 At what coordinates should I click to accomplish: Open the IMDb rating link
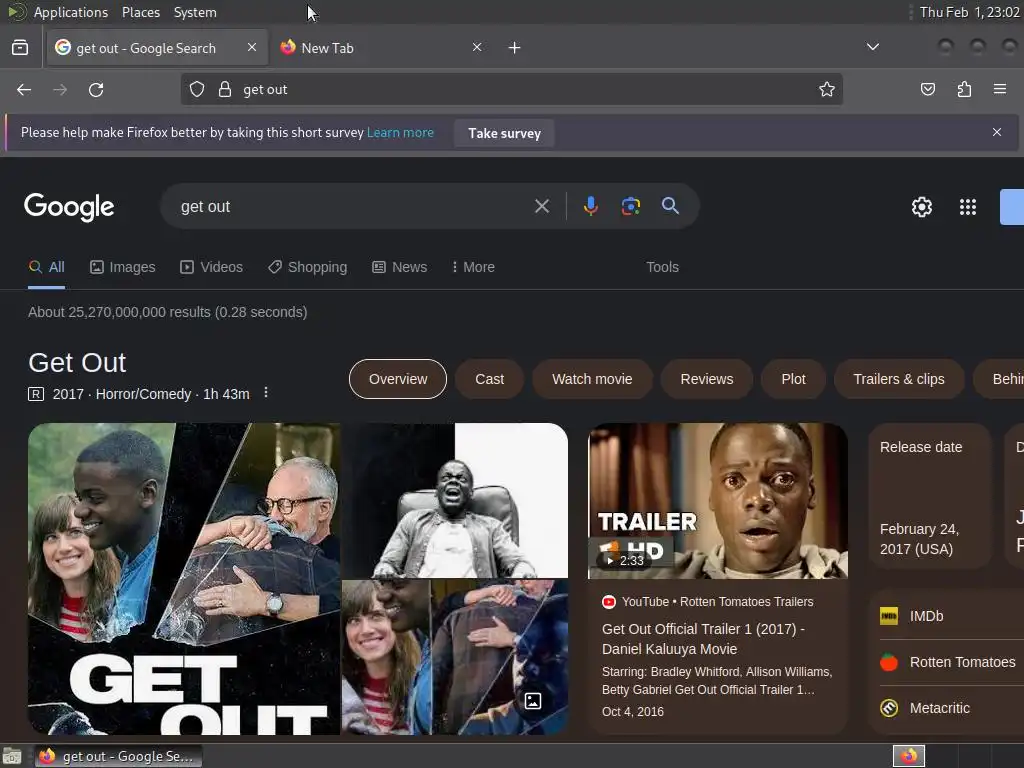pyautogui.click(x=926, y=616)
